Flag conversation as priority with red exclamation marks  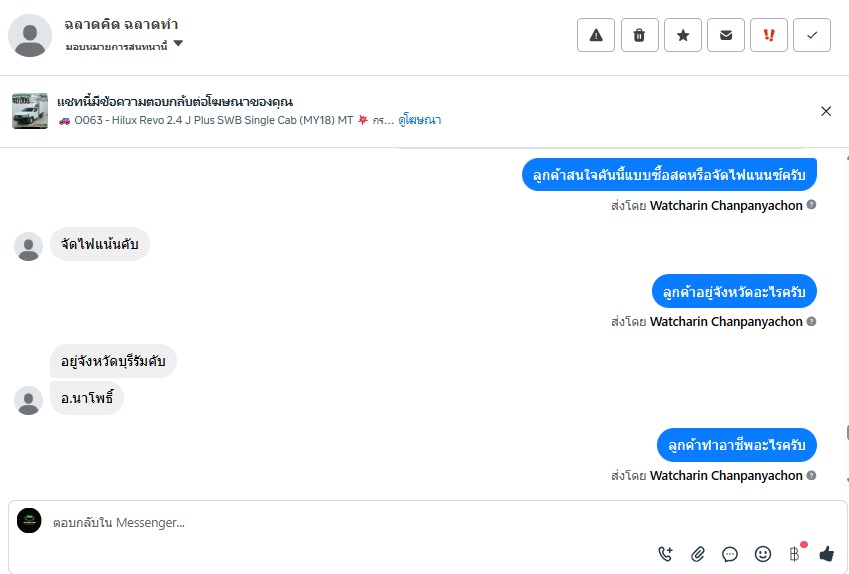pos(769,35)
